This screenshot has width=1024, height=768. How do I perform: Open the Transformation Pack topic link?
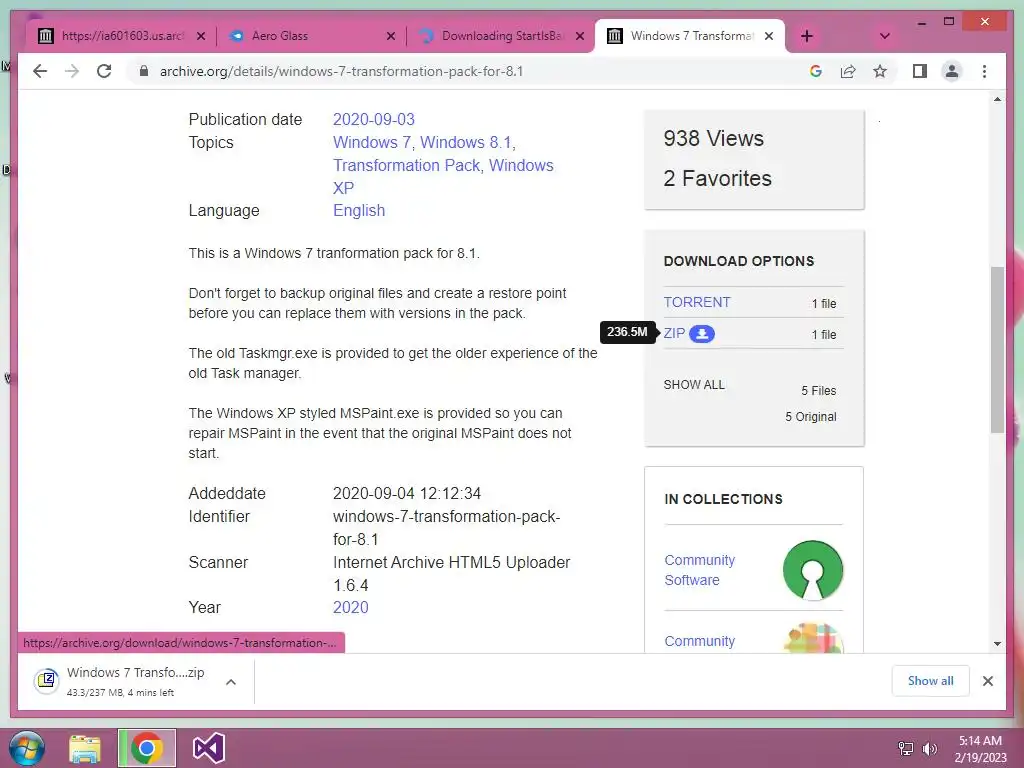(x=406, y=165)
